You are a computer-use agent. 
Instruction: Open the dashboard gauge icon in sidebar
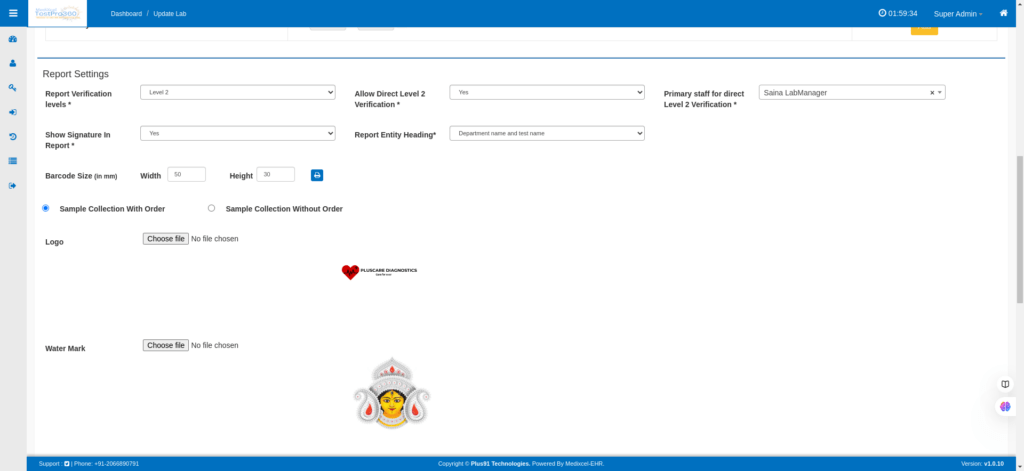coord(13,39)
